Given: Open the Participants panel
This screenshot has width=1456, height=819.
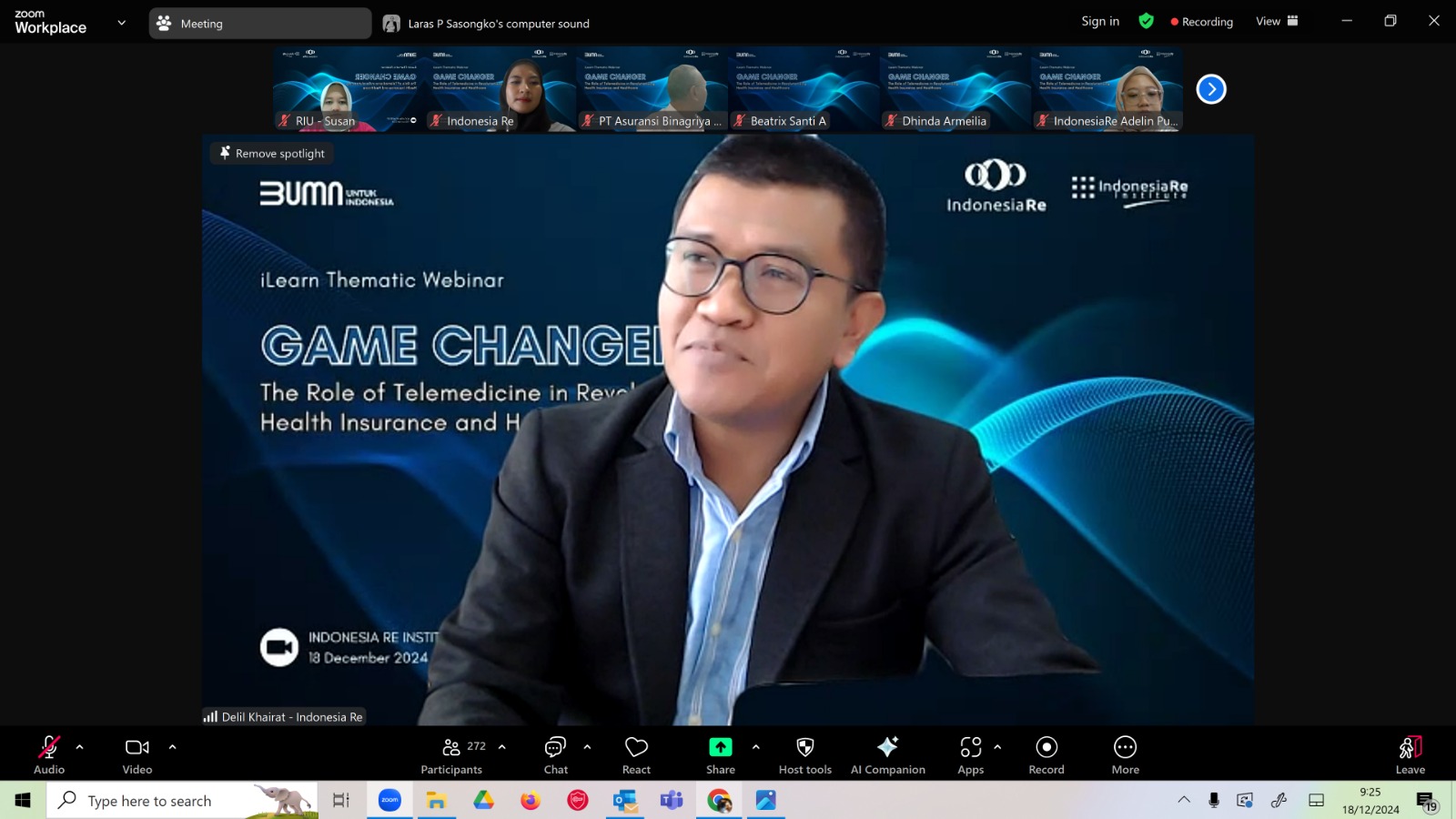Looking at the screenshot, I should coord(452,755).
